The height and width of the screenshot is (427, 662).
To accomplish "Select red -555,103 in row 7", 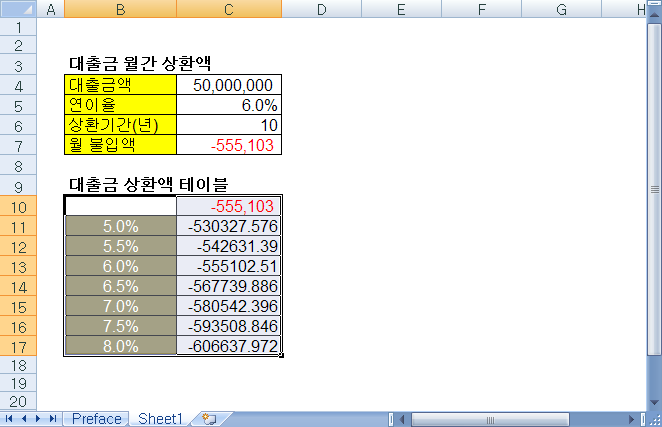I will pyautogui.click(x=229, y=145).
